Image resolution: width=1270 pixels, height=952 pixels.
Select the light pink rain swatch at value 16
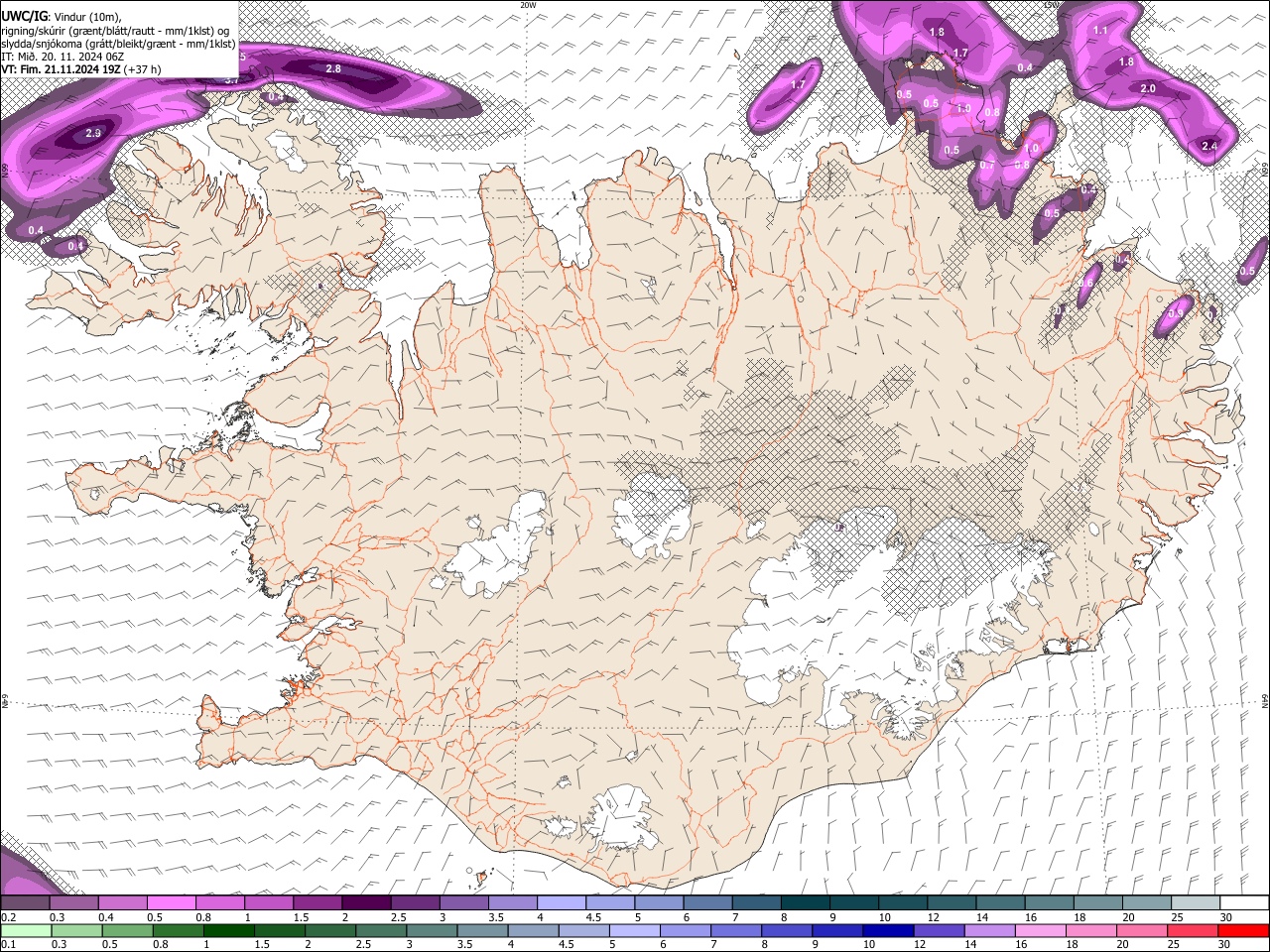(x=1041, y=930)
